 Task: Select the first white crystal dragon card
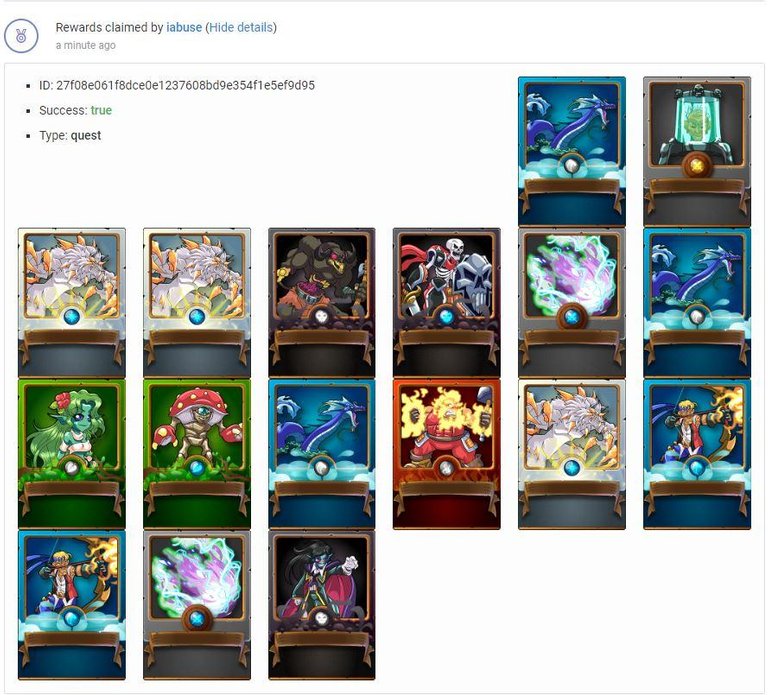(72, 302)
